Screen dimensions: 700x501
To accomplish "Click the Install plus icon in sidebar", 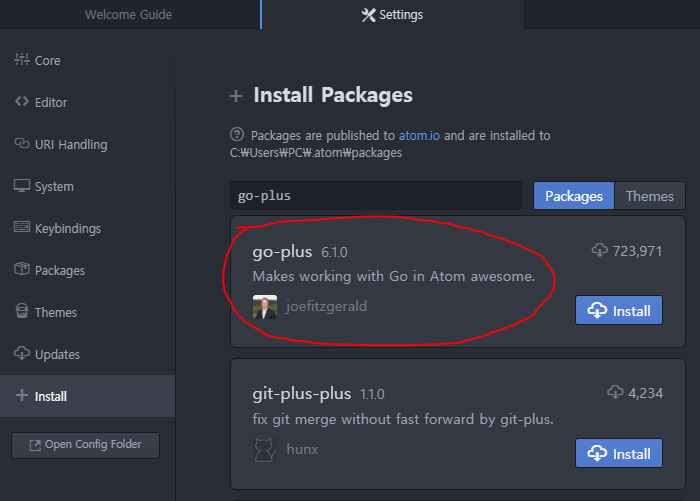I will [21, 395].
